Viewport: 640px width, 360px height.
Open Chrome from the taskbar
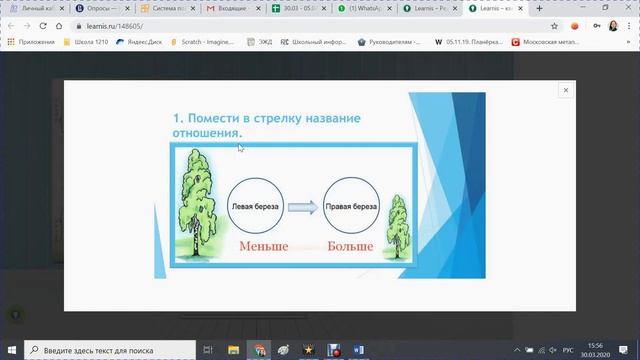259,350
